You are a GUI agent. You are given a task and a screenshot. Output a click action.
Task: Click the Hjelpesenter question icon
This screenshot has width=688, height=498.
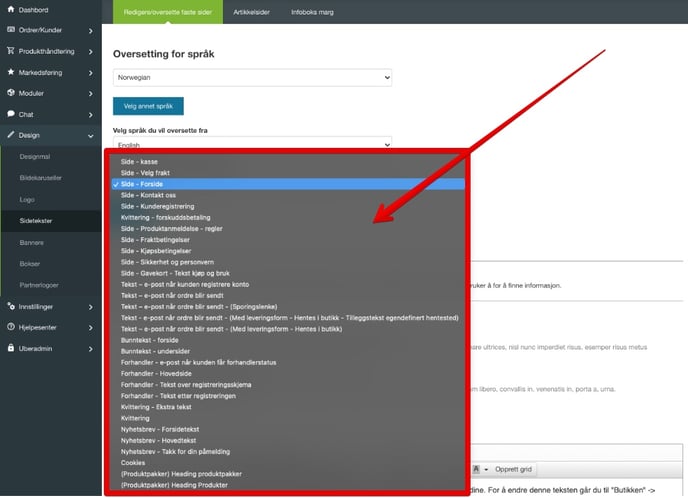point(11,327)
